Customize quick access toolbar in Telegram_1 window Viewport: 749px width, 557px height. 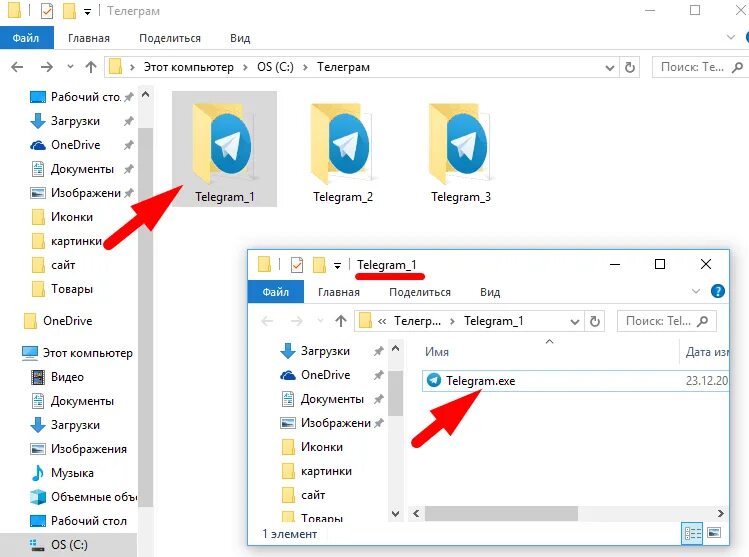pyautogui.click(x=337, y=265)
